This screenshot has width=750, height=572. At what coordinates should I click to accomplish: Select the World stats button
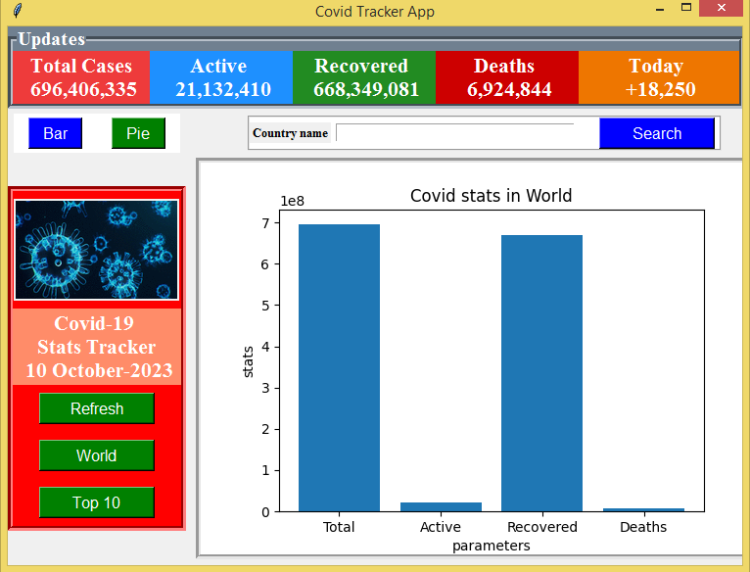[97, 455]
